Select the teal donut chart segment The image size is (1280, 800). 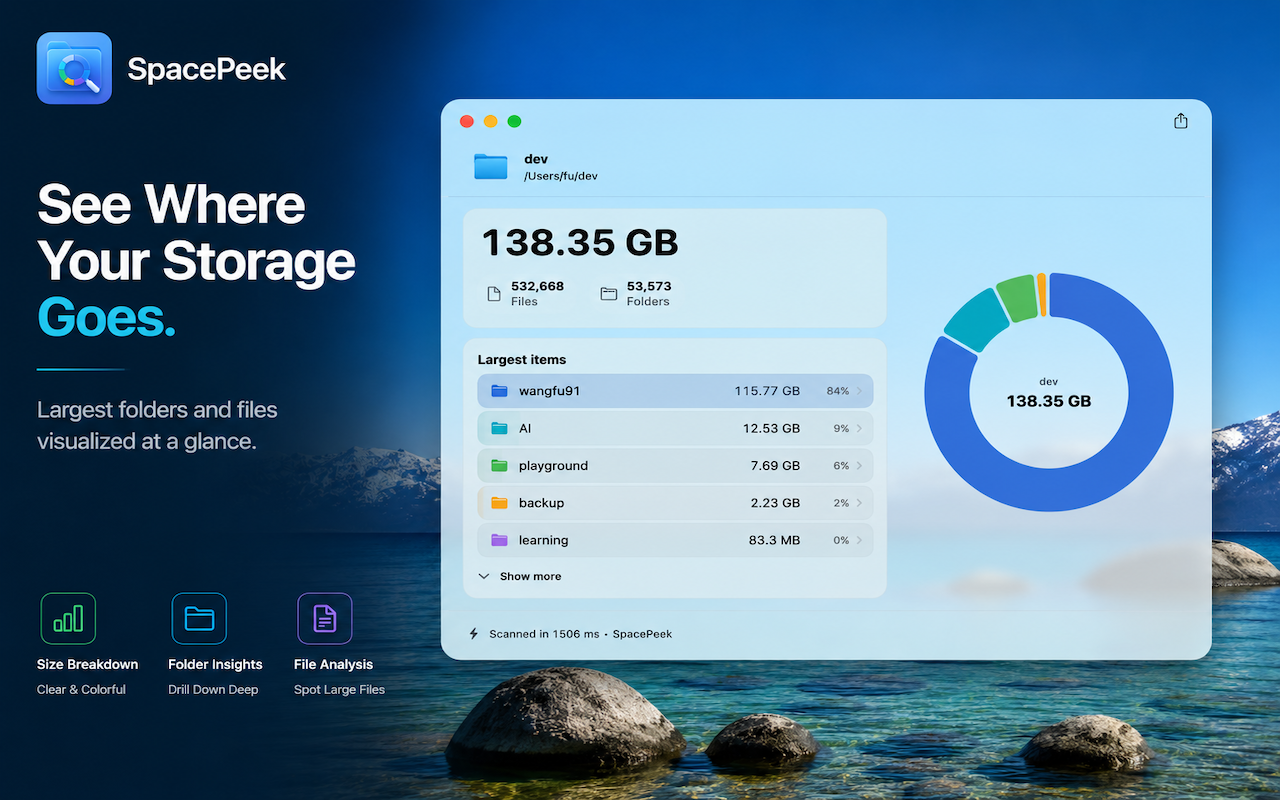tap(977, 321)
